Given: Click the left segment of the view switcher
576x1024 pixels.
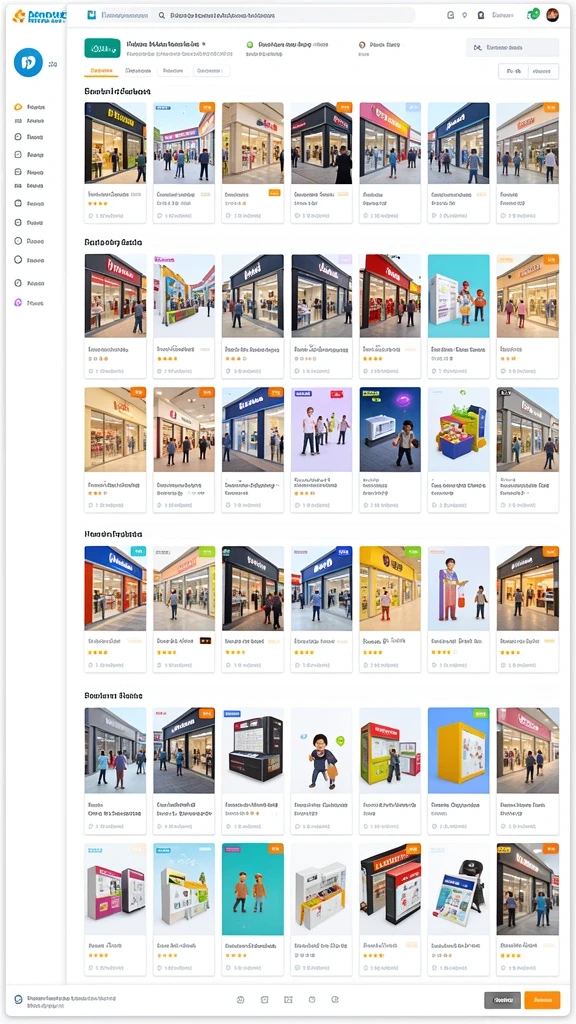Looking at the screenshot, I should [x=513, y=71].
